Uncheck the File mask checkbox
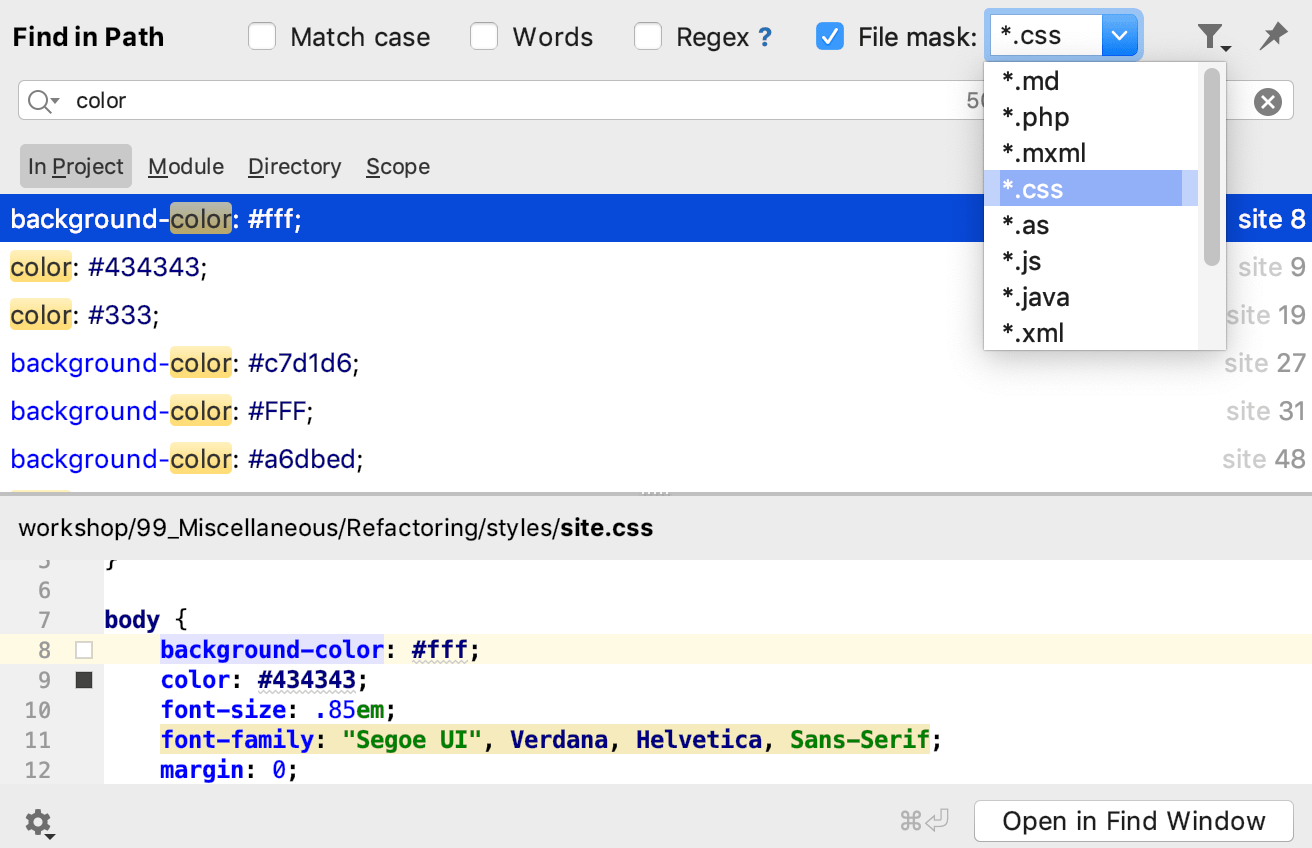Screen dimensions: 1312x848 [x=830, y=37]
